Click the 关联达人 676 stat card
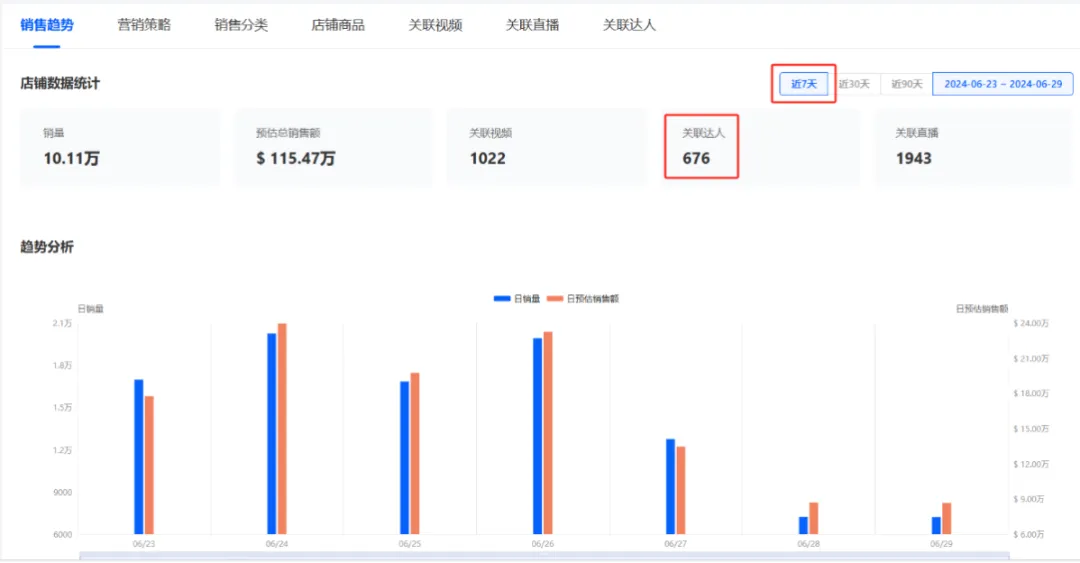This screenshot has height=563, width=1080. tap(759, 147)
